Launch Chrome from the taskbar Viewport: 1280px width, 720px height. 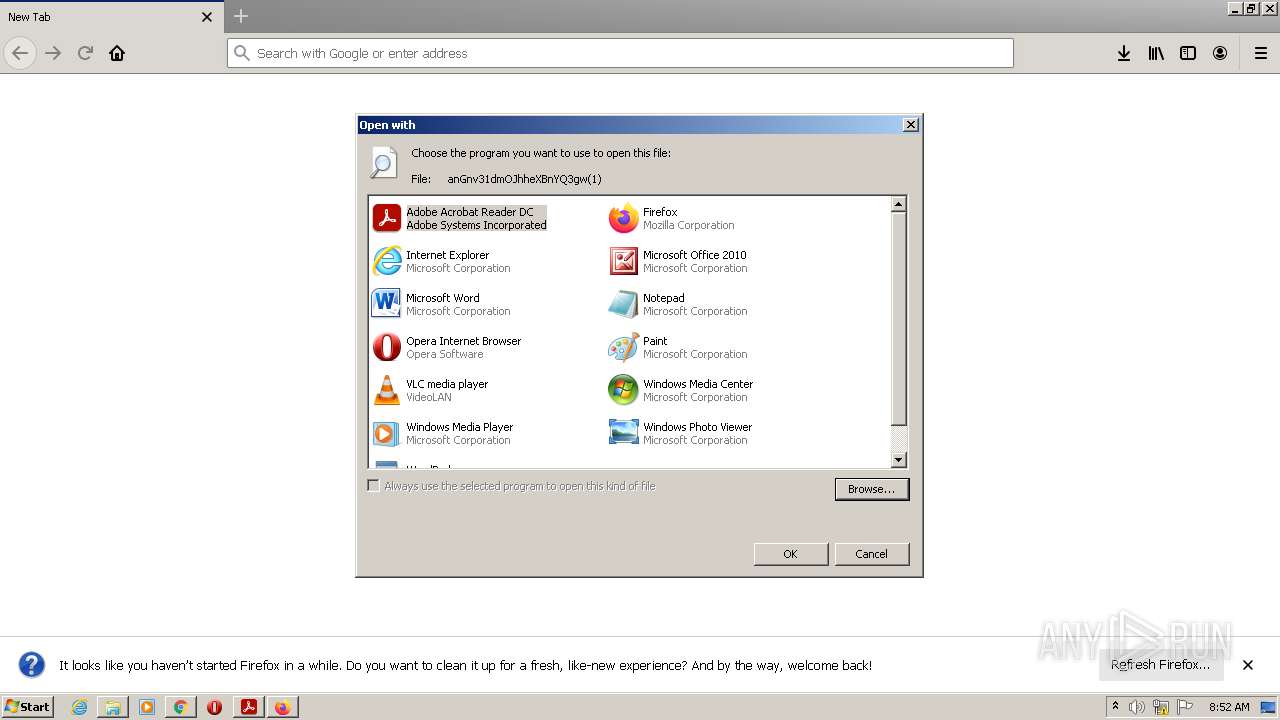[181, 707]
